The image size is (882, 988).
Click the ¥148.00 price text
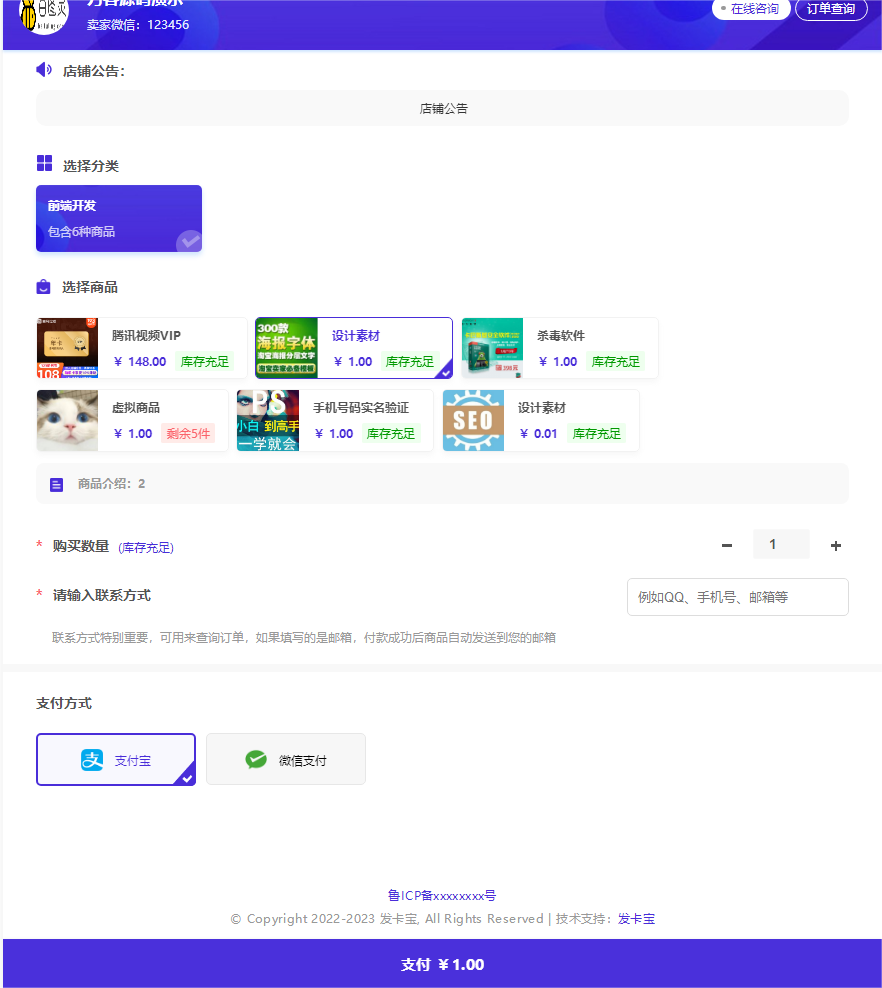[x=140, y=362]
